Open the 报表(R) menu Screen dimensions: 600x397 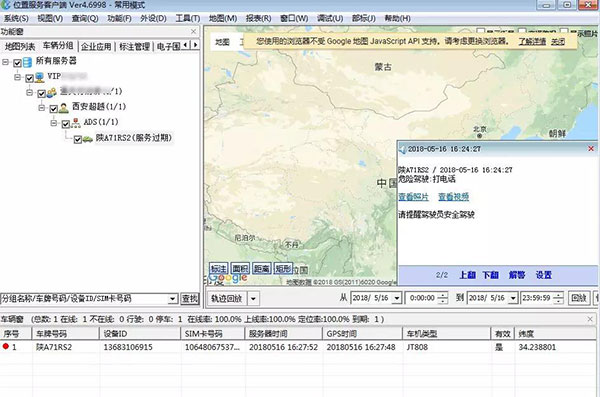[258, 18]
